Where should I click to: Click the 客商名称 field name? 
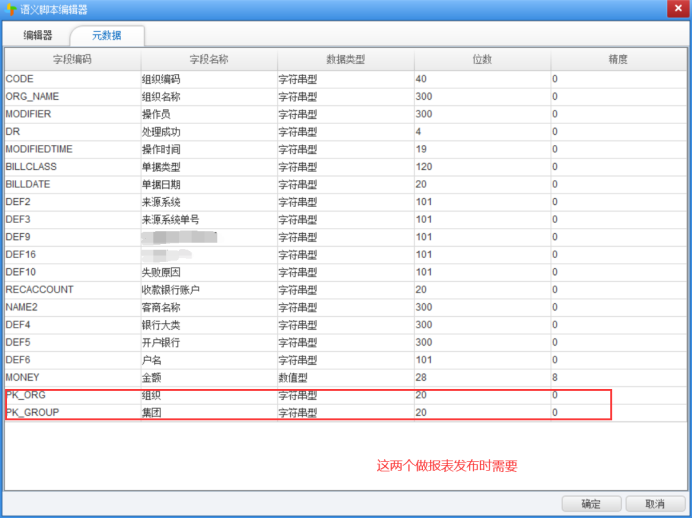161,308
